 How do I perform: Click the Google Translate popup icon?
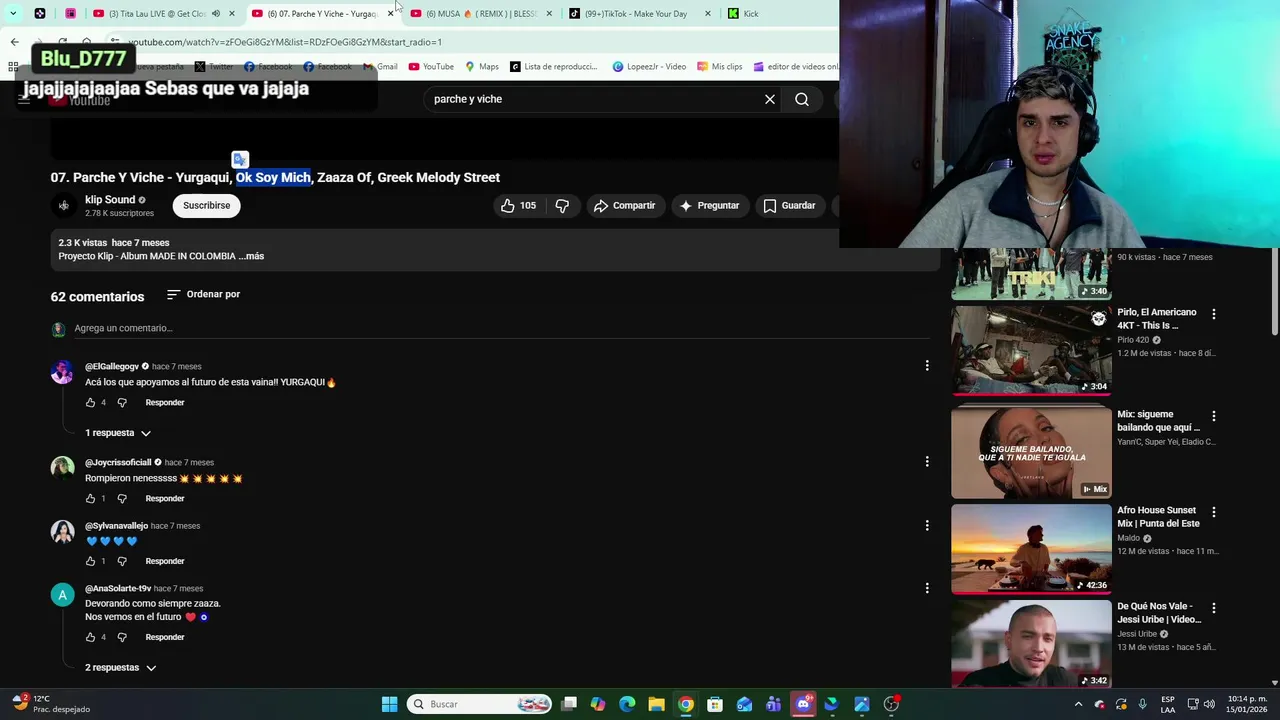[240, 160]
